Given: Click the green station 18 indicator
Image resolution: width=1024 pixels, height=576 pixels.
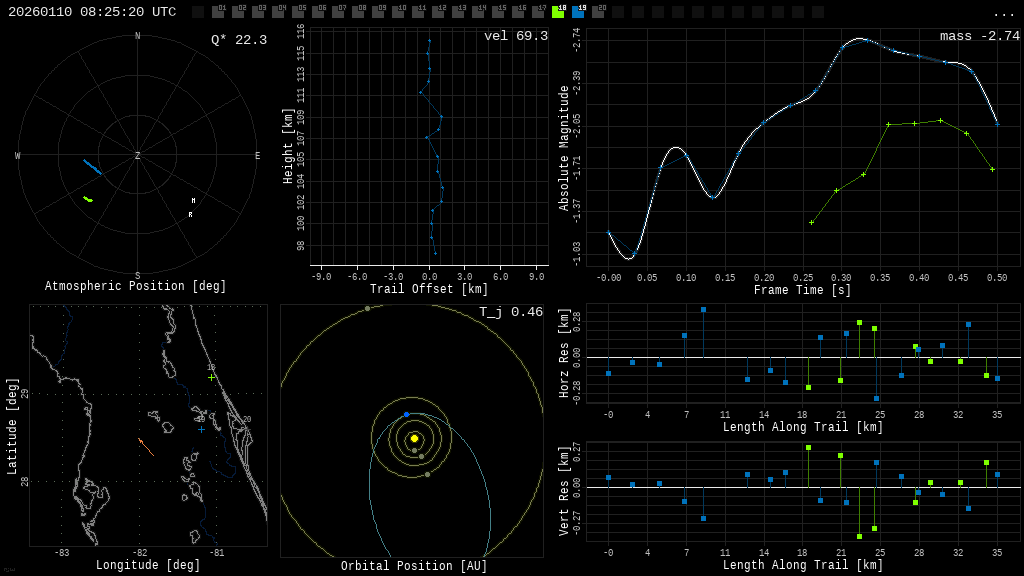Looking at the screenshot, I should click(558, 12).
